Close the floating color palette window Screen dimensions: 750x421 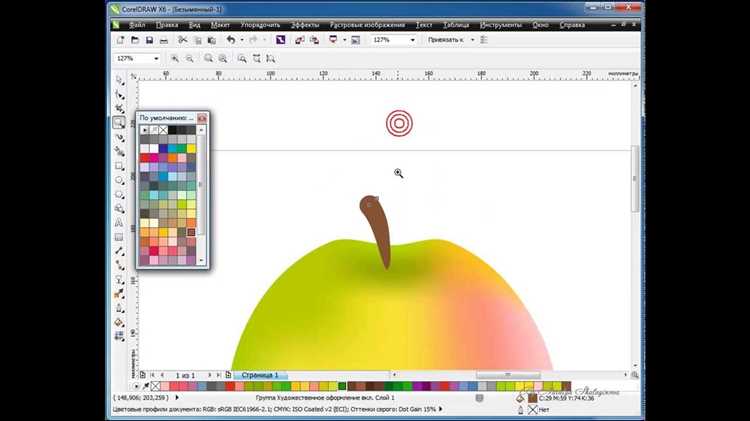[x=202, y=118]
